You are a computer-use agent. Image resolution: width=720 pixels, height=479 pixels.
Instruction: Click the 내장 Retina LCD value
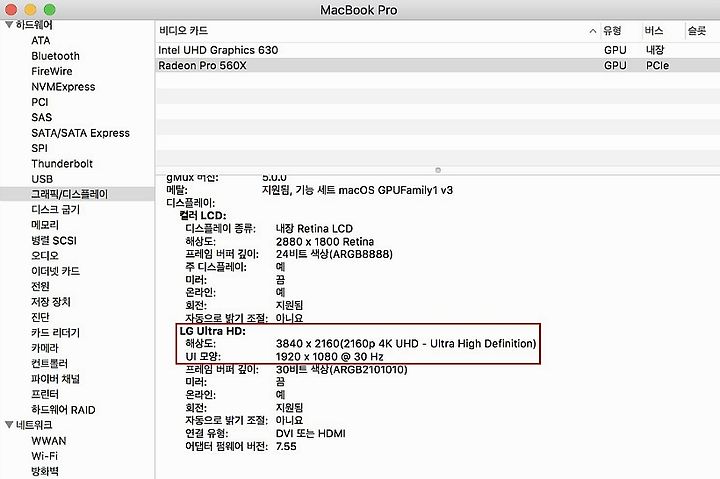click(x=314, y=229)
